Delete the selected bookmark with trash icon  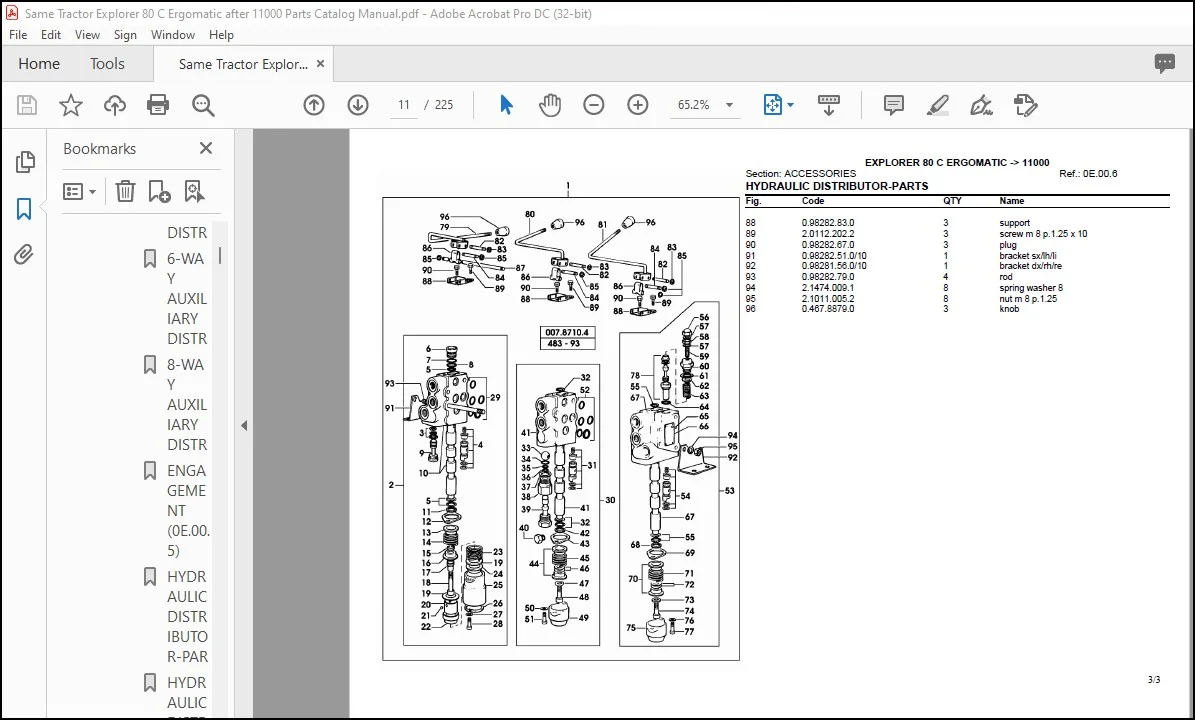125,191
